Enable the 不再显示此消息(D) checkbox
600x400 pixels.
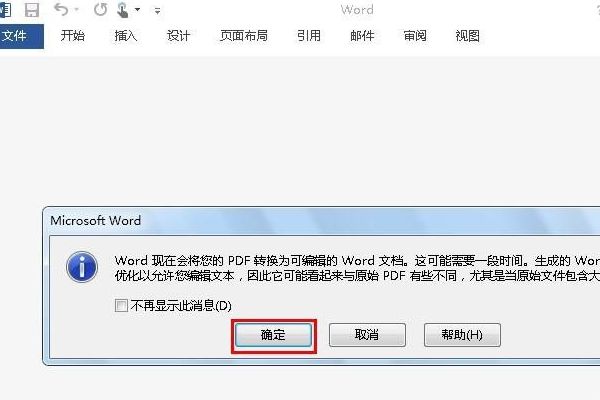121,305
